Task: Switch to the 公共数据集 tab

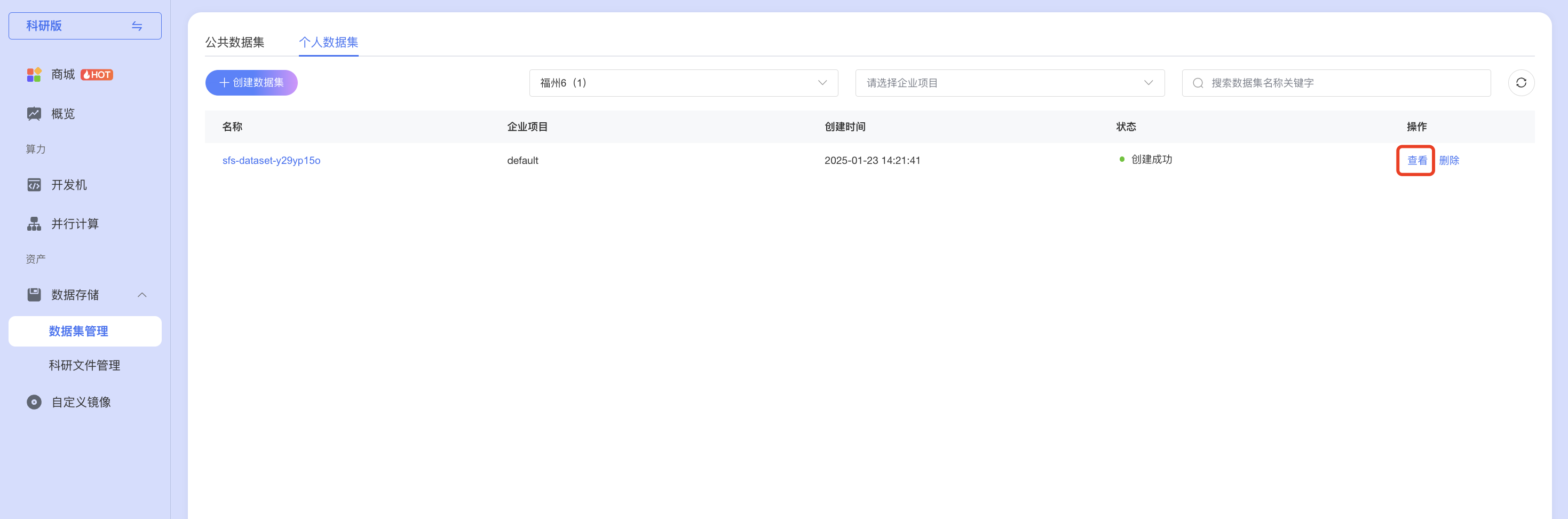Action: pyautogui.click(x=234, y=42)
